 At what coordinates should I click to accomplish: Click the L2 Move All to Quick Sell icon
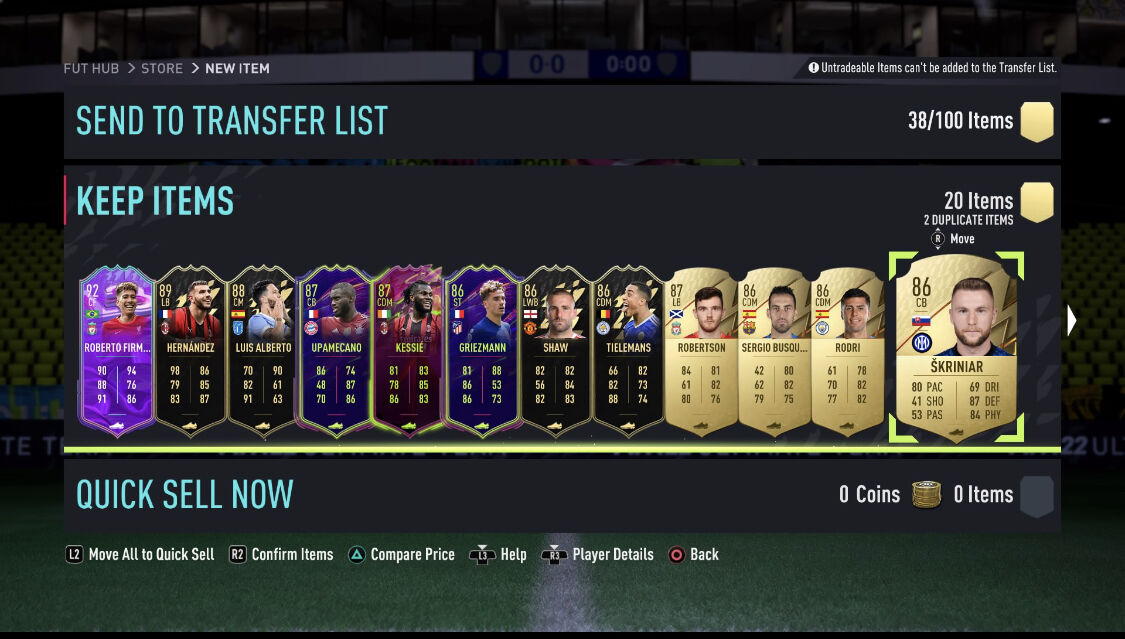tap(74, 554)
